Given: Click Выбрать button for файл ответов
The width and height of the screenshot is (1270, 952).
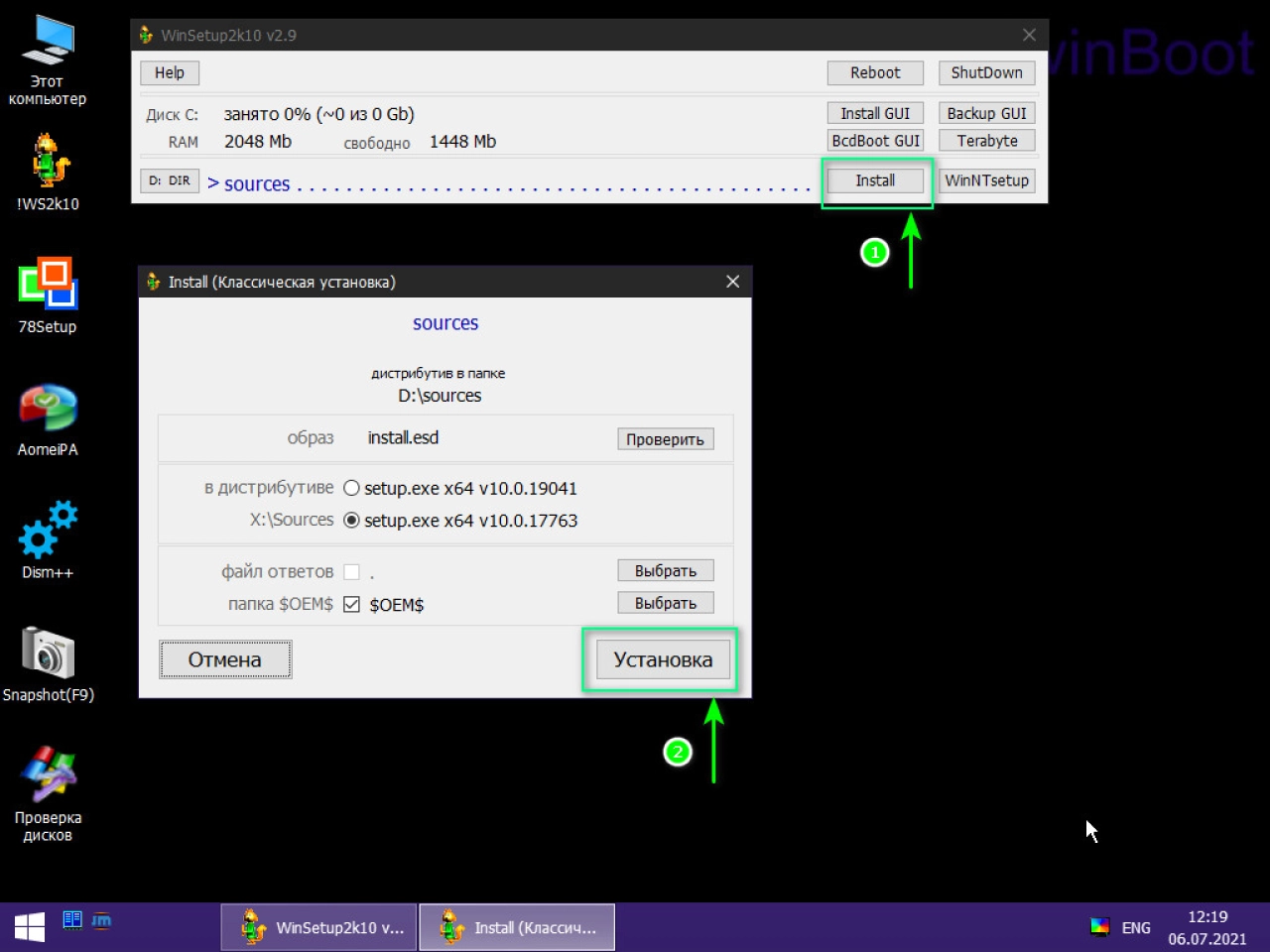Looking at the screenshot, I should tap(666, 570).
